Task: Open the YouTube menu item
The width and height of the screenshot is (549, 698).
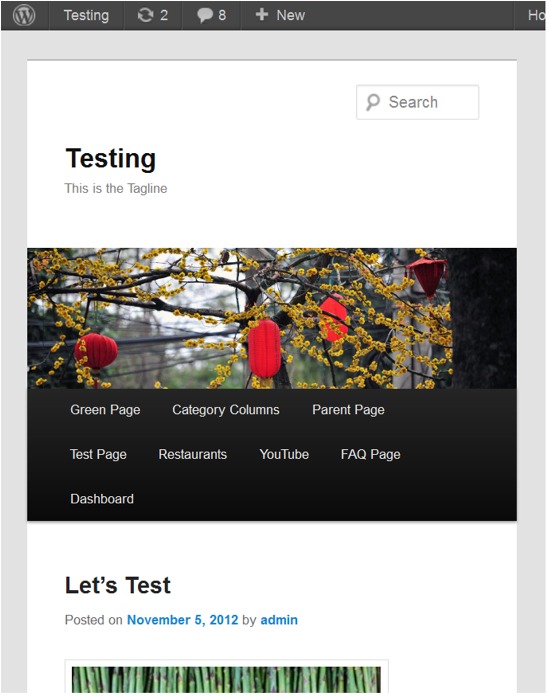Action: (x=284, y=454)
